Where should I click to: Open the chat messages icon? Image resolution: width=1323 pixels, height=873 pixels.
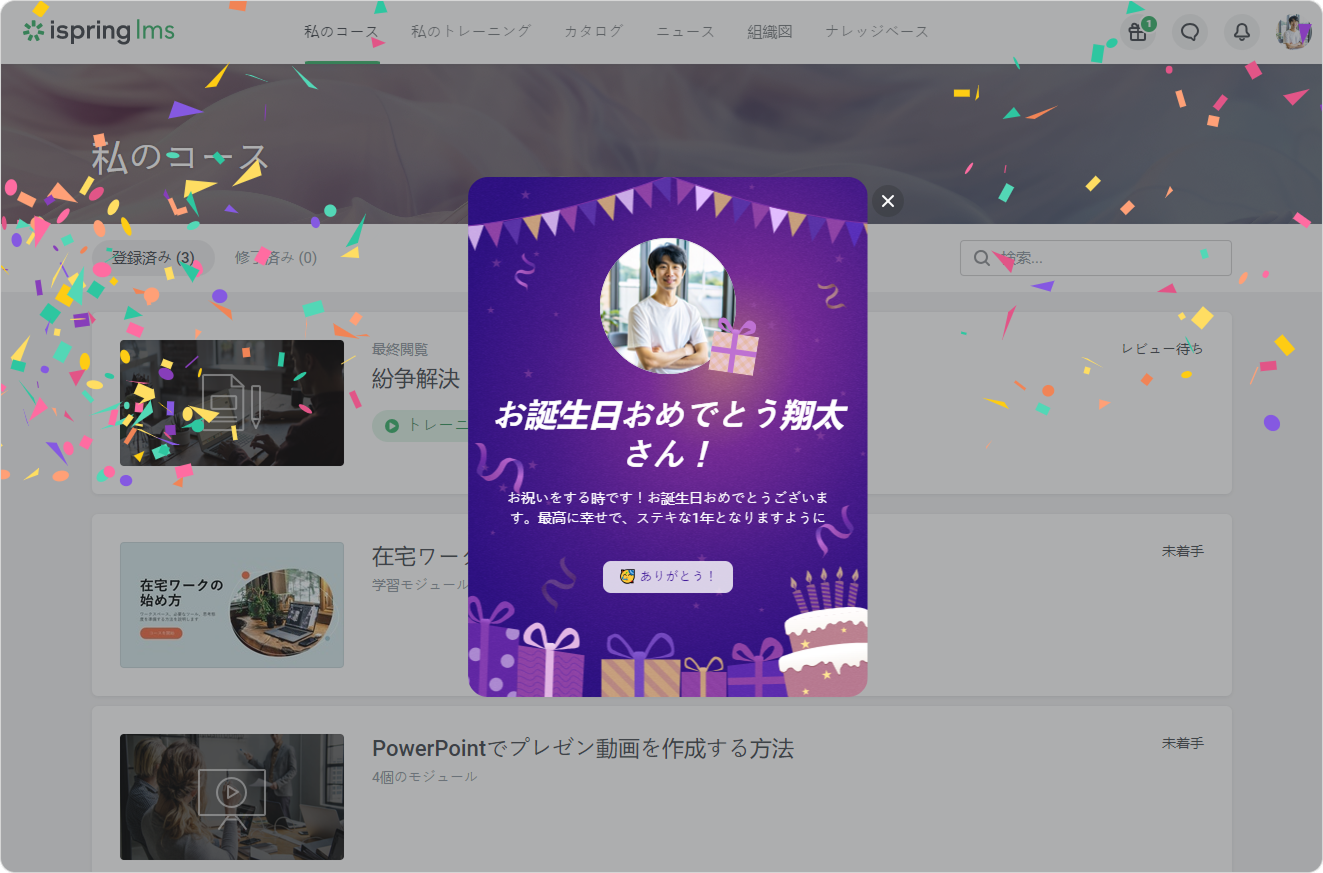point(1189,32)
